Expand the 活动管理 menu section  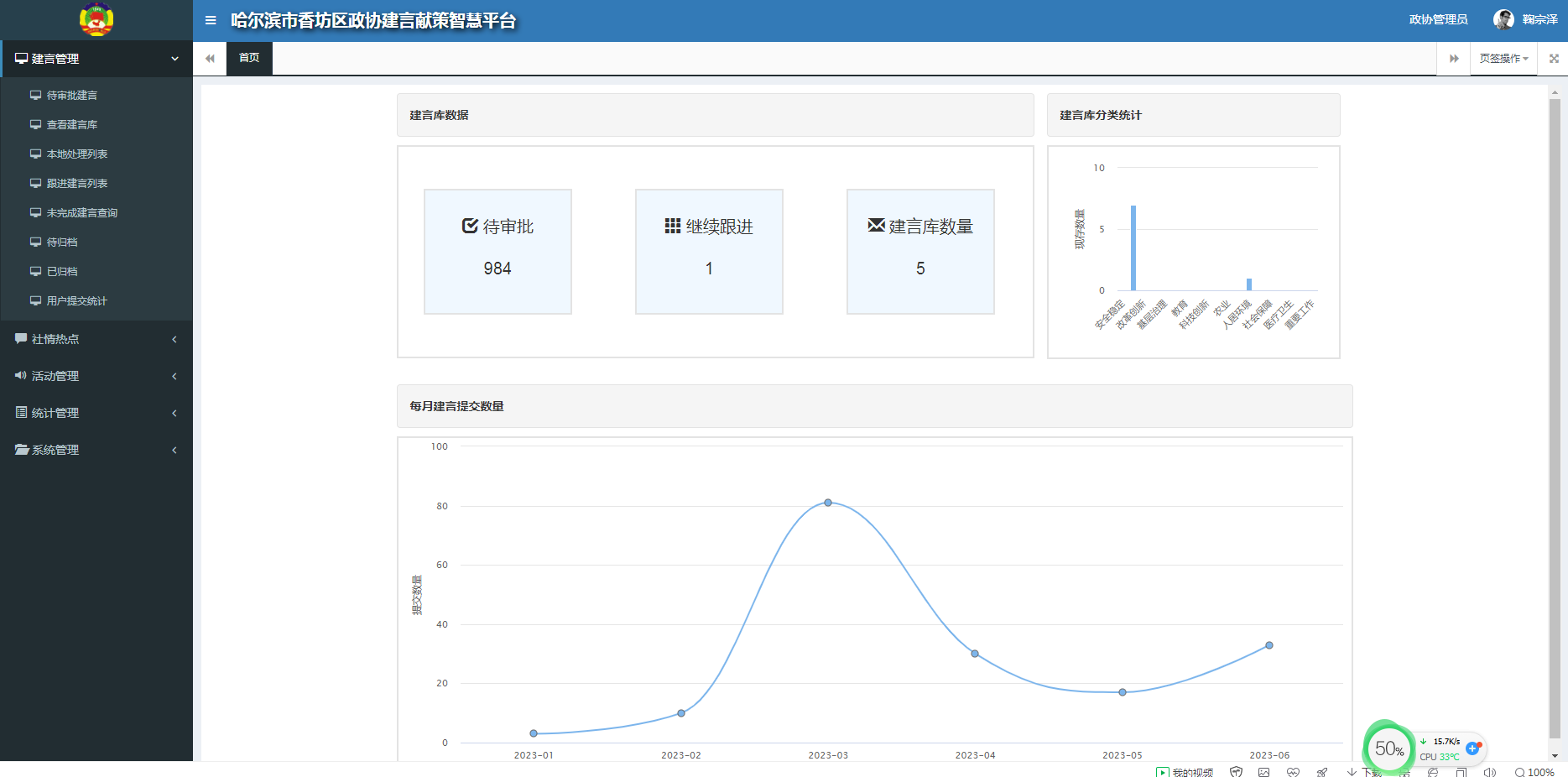point(96,376)
